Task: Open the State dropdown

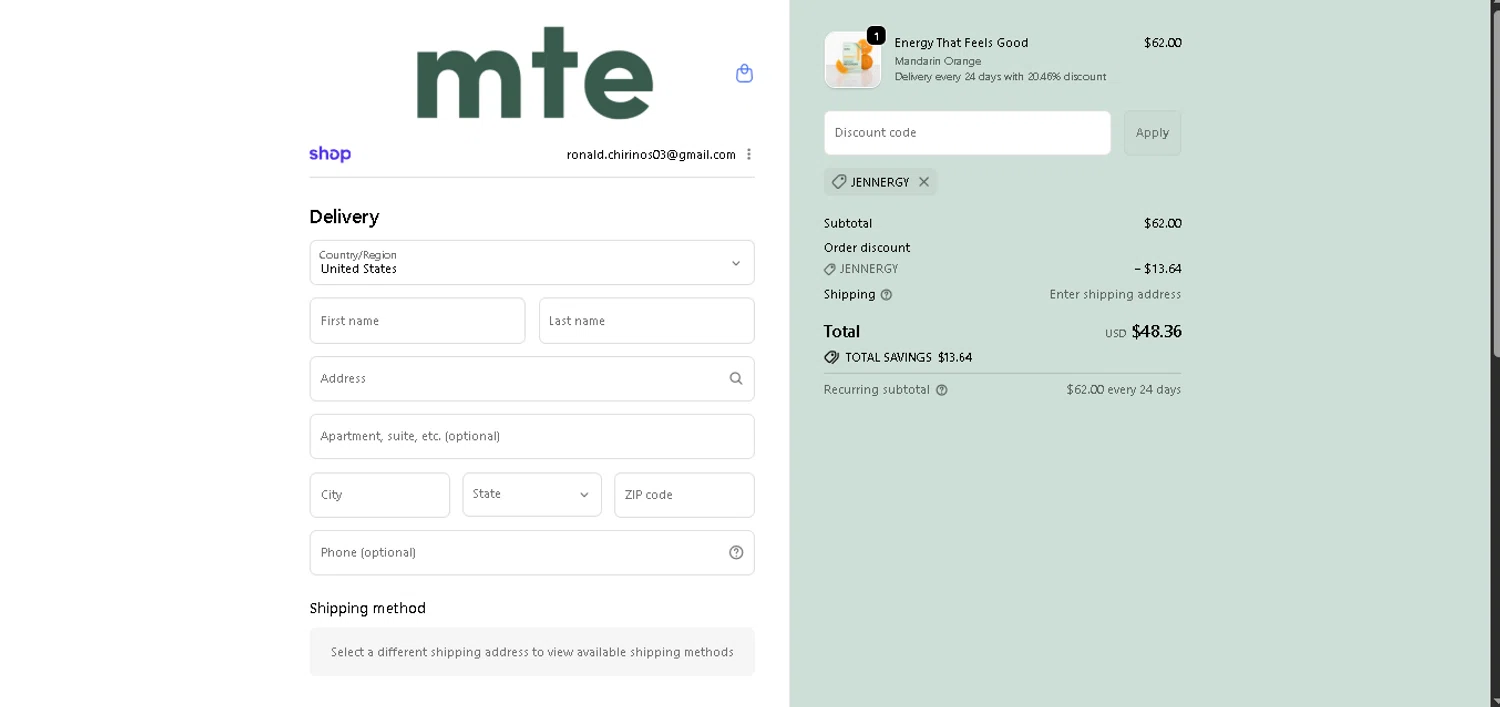Action: 532,495
